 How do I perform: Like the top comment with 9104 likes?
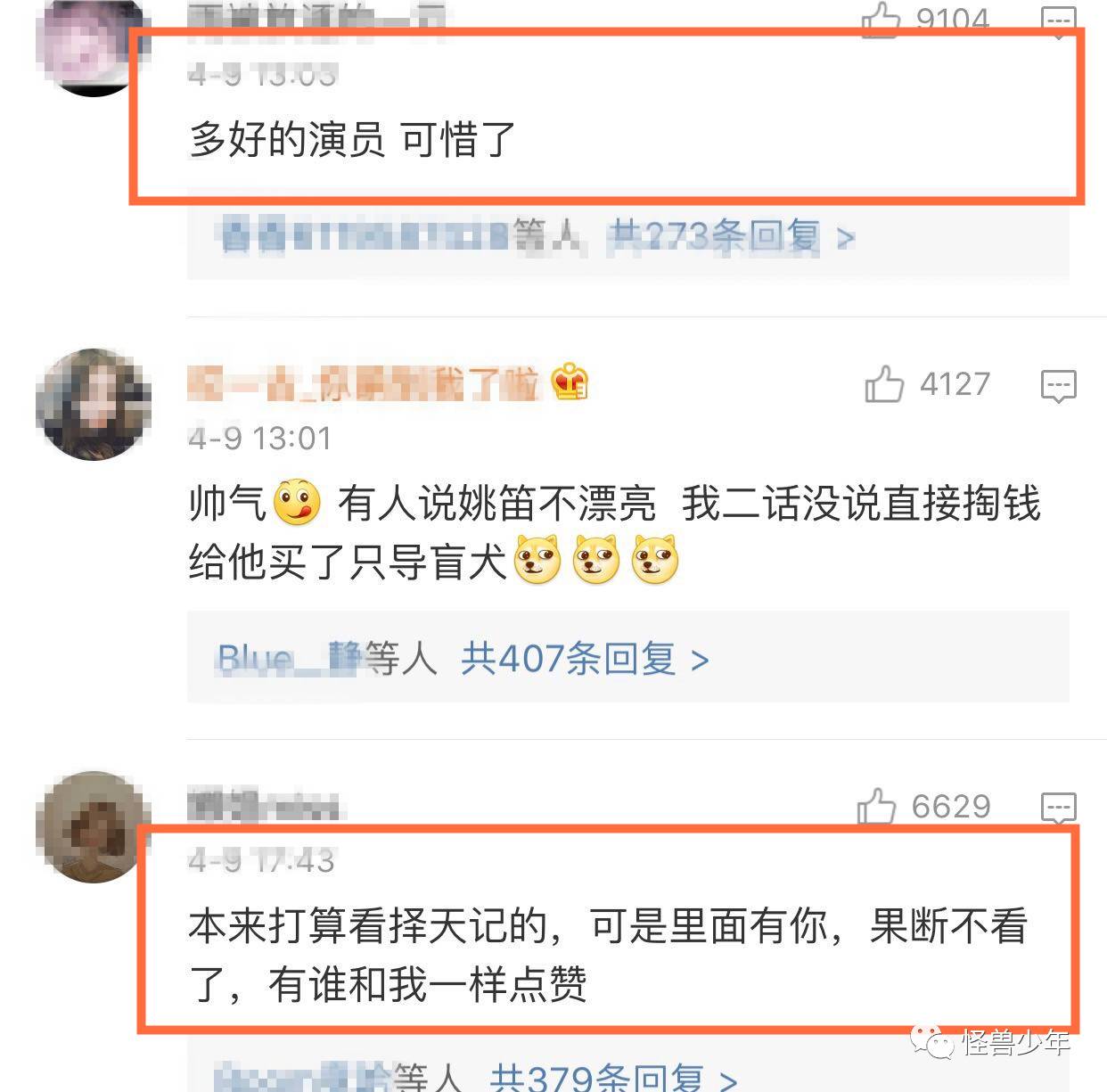tap(881, 18)
